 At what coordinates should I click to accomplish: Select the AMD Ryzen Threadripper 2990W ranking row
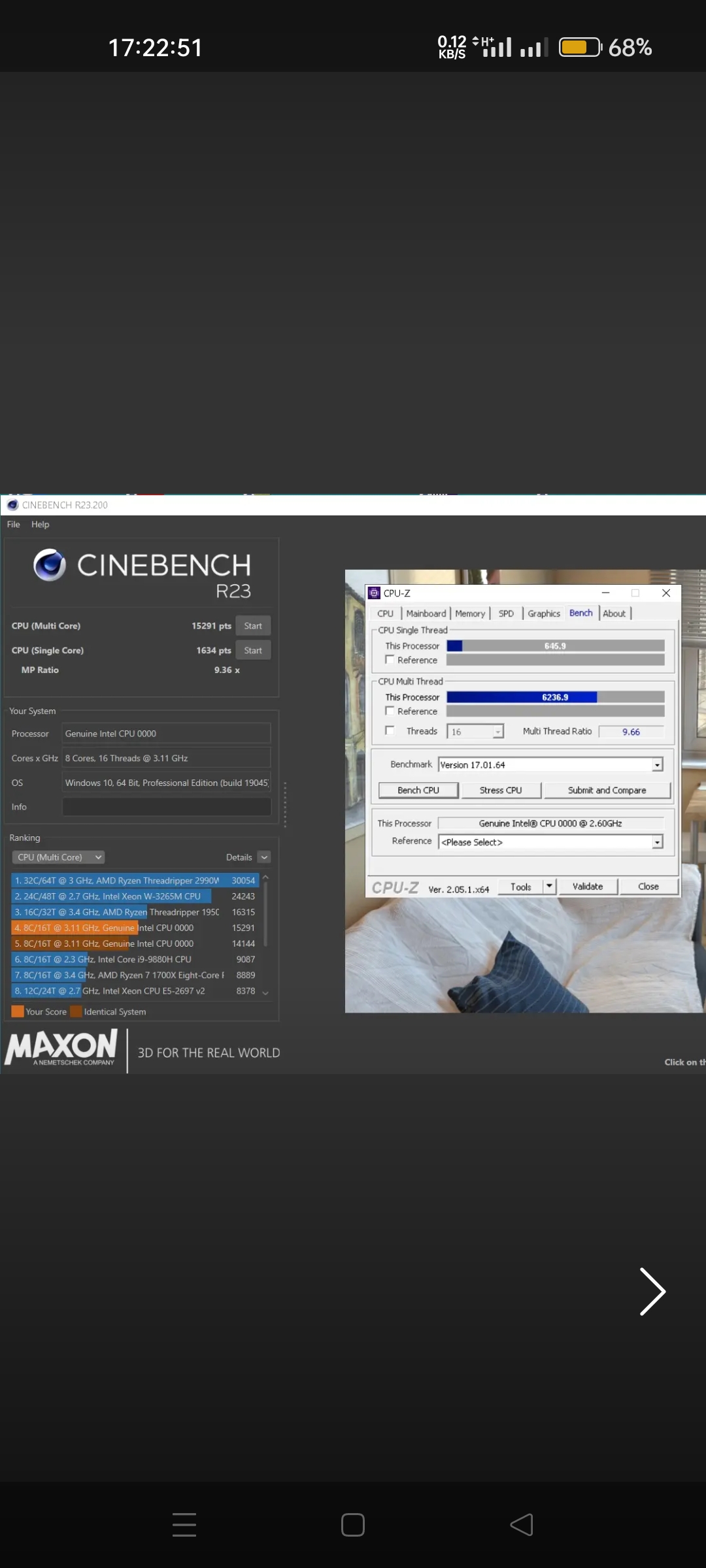[x=135, y=880]
